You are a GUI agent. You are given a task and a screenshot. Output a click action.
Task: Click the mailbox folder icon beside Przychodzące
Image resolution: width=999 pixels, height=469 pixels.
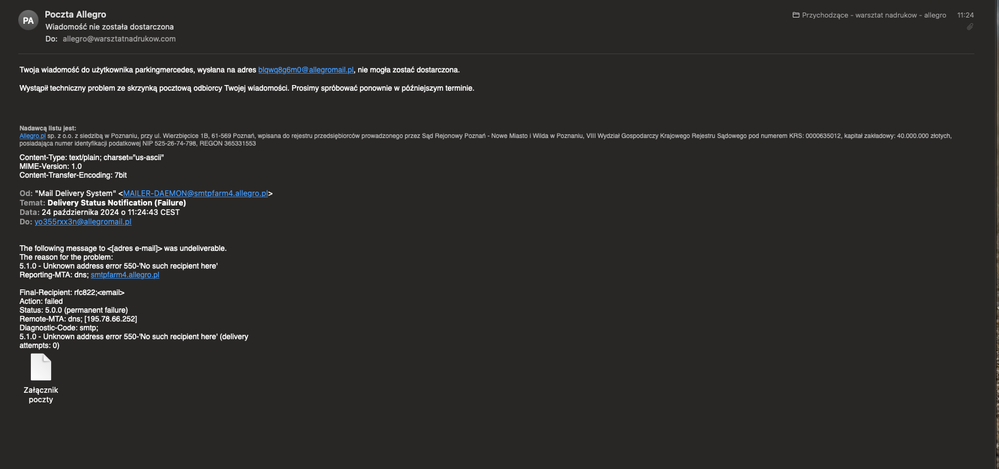796,15
